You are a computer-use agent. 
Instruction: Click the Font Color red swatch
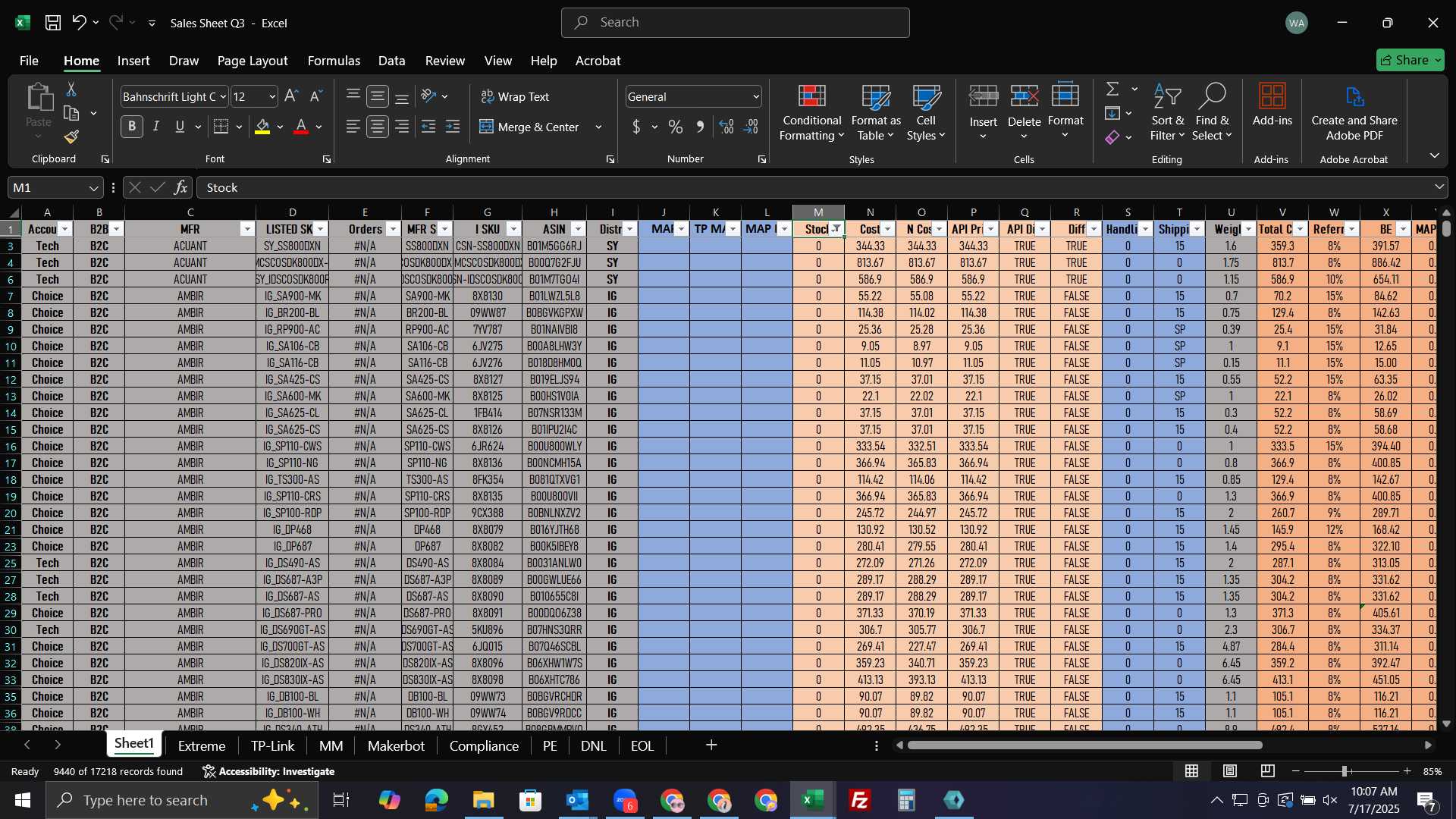301,127
